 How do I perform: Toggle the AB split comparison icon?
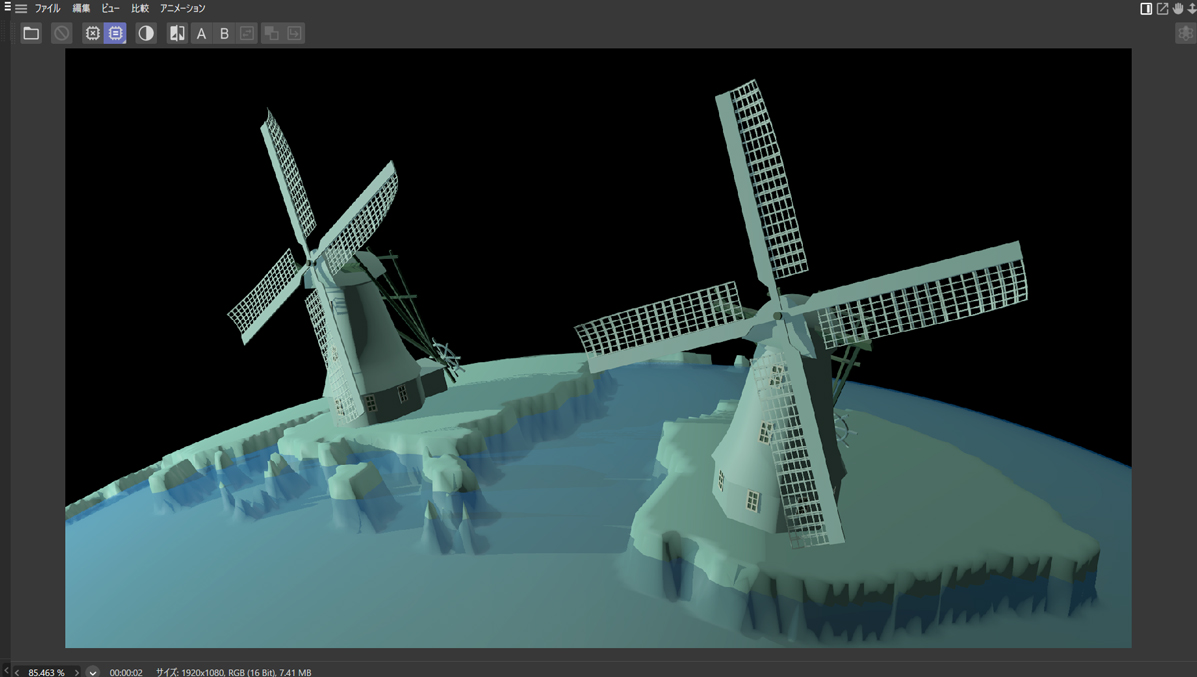177,34
